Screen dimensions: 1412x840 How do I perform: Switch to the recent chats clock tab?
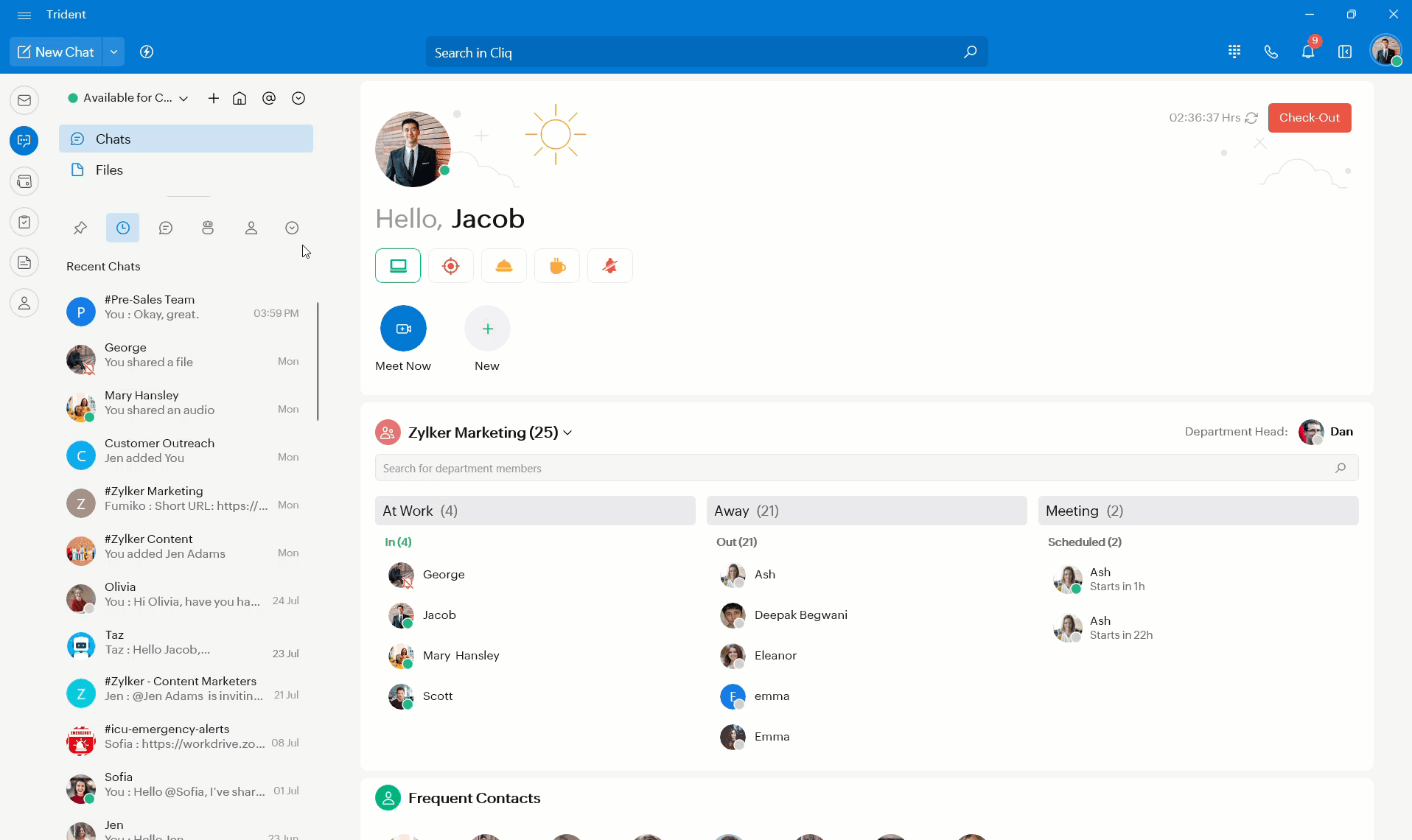[123, 228]
